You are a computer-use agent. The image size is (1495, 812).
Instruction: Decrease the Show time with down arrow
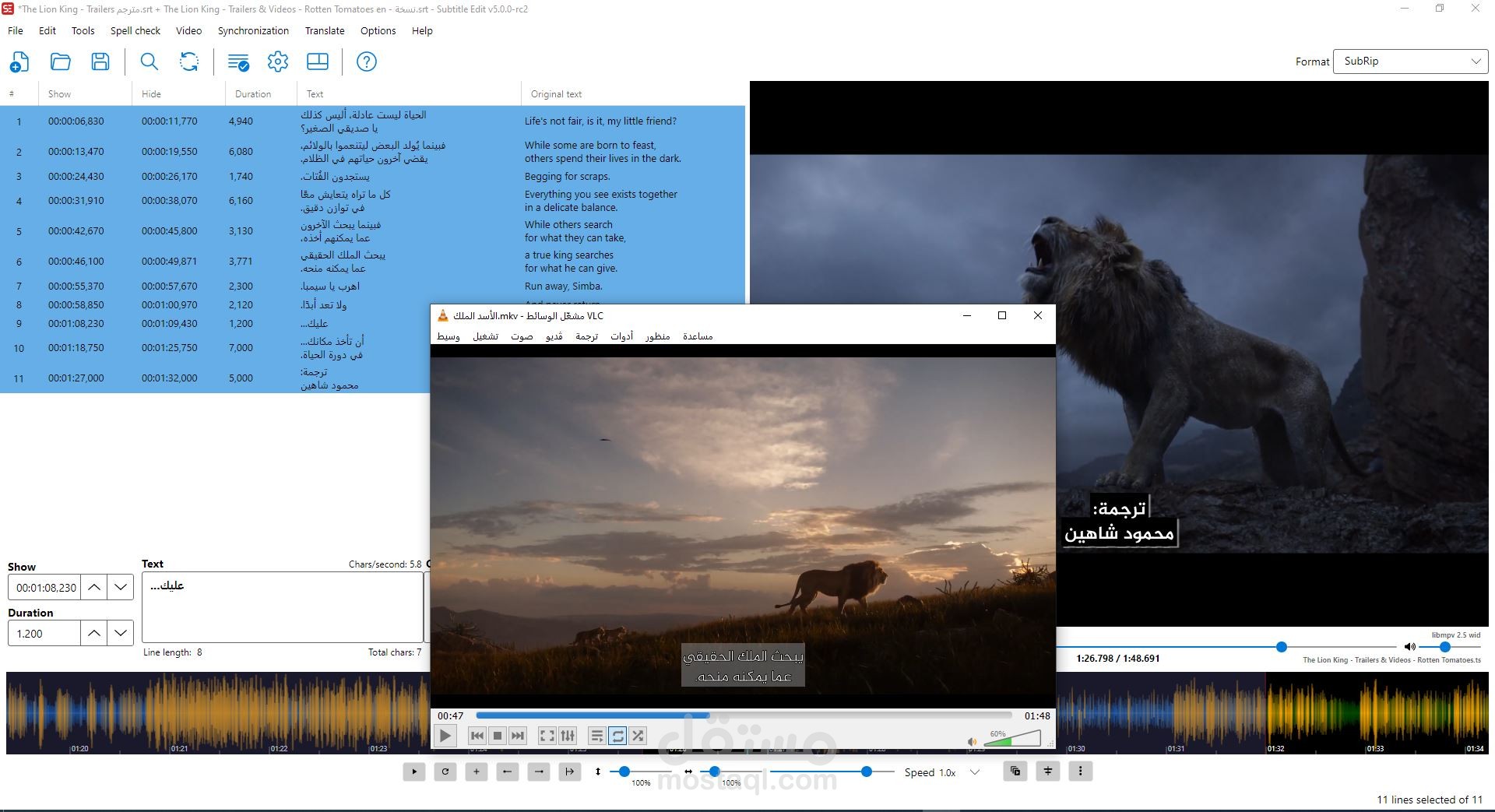tap(121, 587)
